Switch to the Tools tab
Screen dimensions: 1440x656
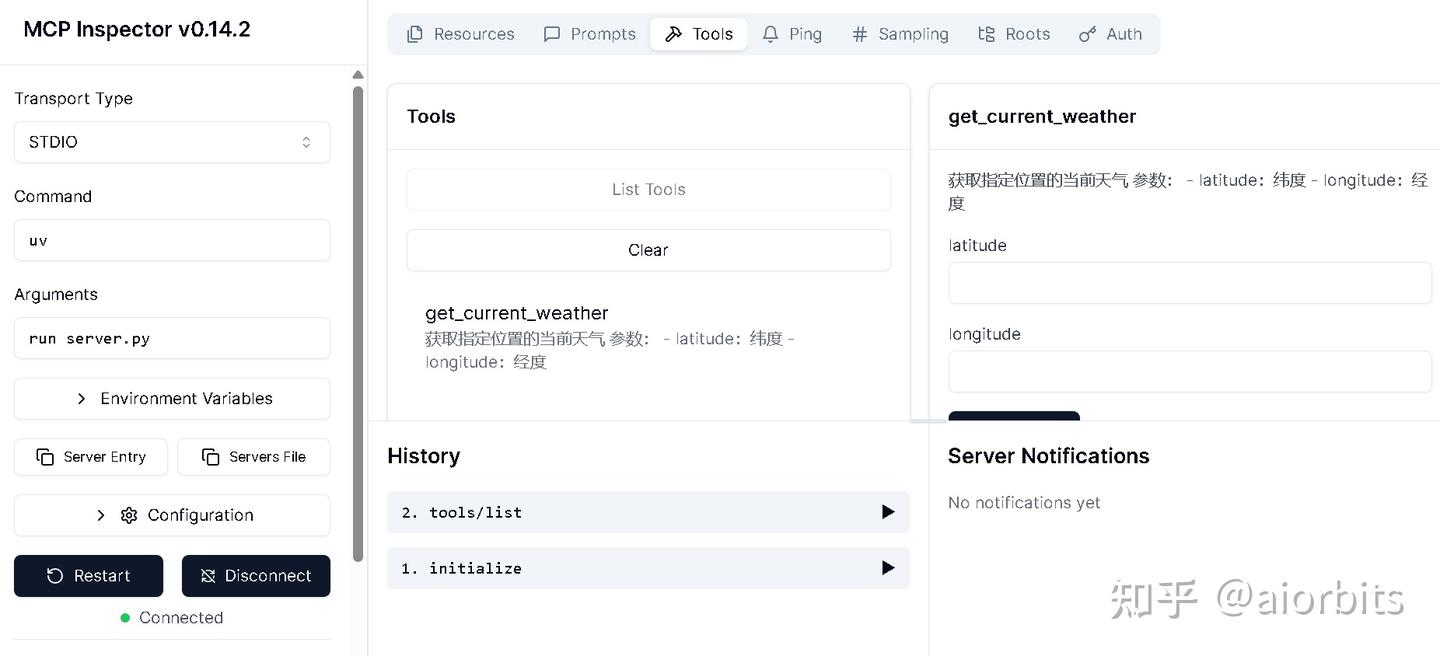pos(699,34)
